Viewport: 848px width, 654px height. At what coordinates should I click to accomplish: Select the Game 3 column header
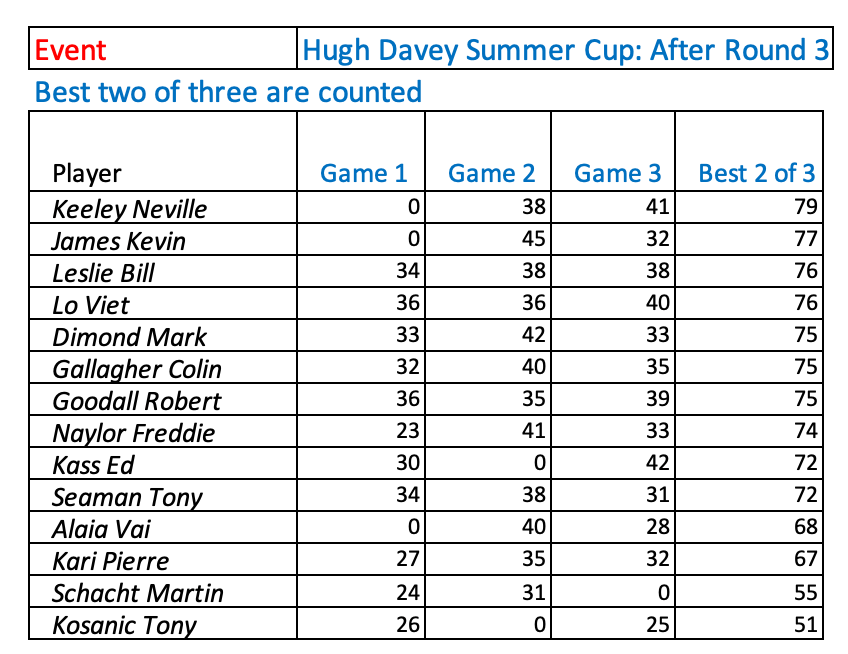point(617,173)
